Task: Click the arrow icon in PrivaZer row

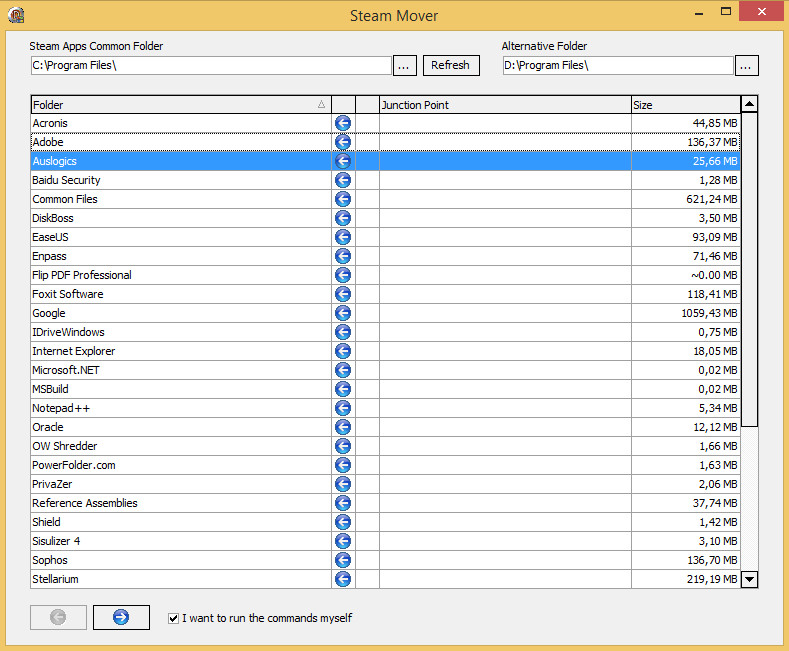Action: [343, 484]
